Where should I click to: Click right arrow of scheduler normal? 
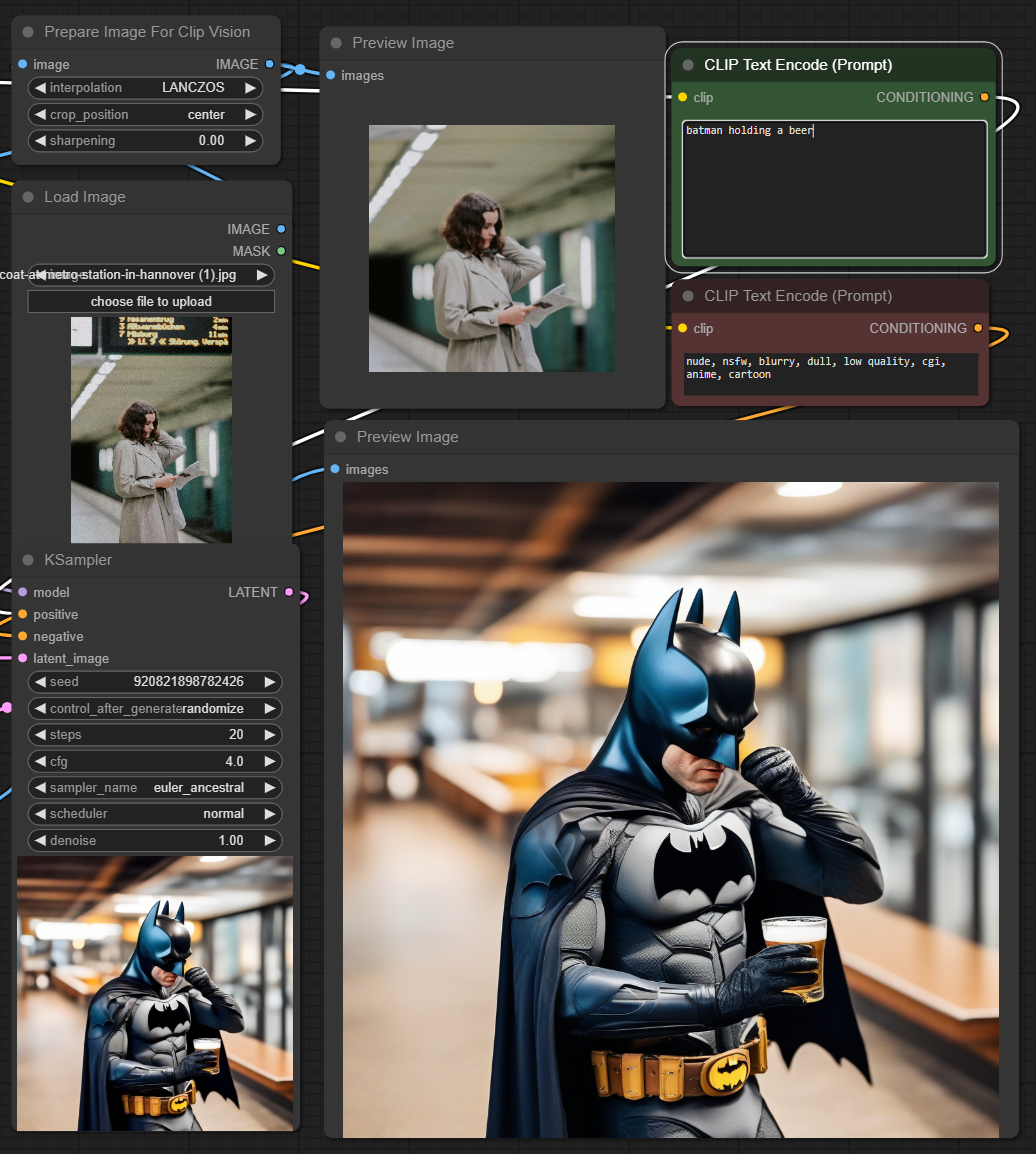(270, 814)
